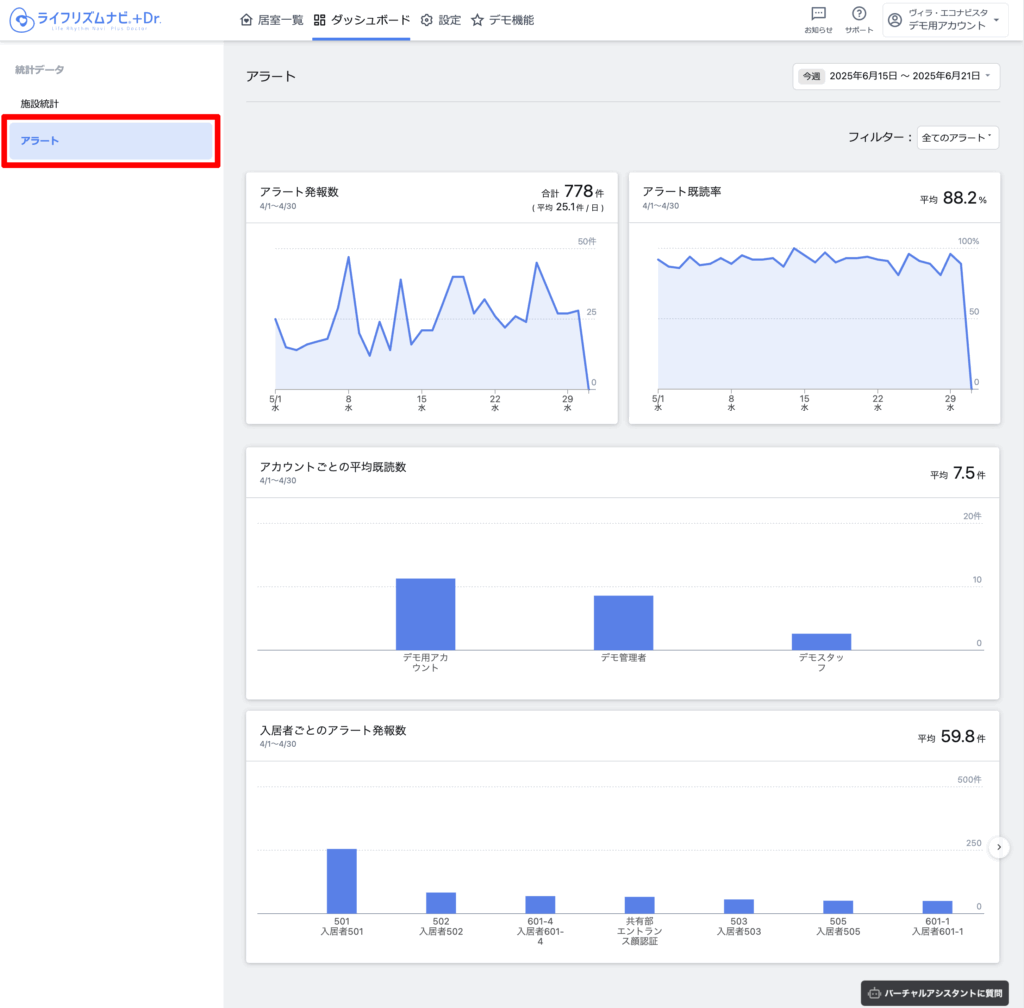Click 入居者ごとのアラート発報数 title
1024x1008 pixels.
(333, 731)
